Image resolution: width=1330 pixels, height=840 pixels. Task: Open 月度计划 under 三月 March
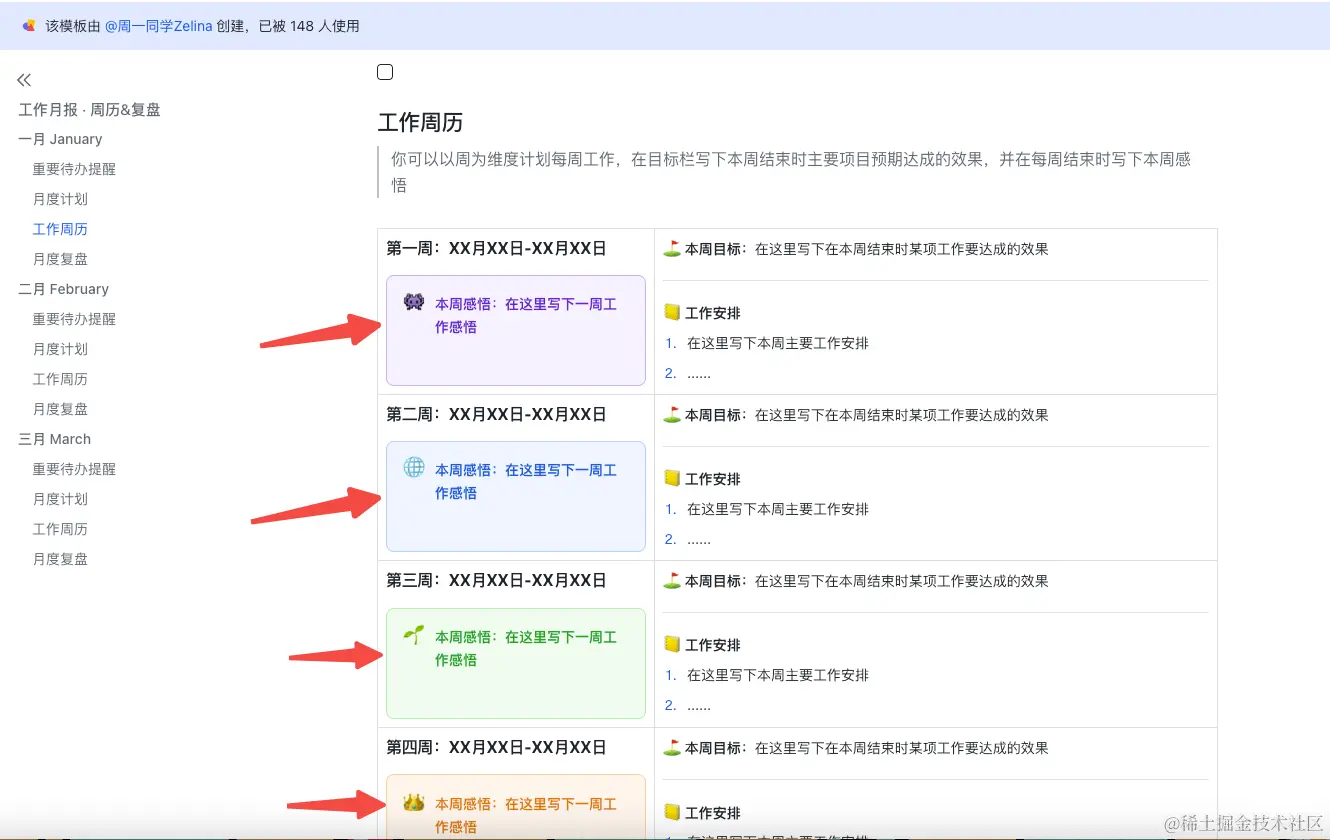point(60,499)
